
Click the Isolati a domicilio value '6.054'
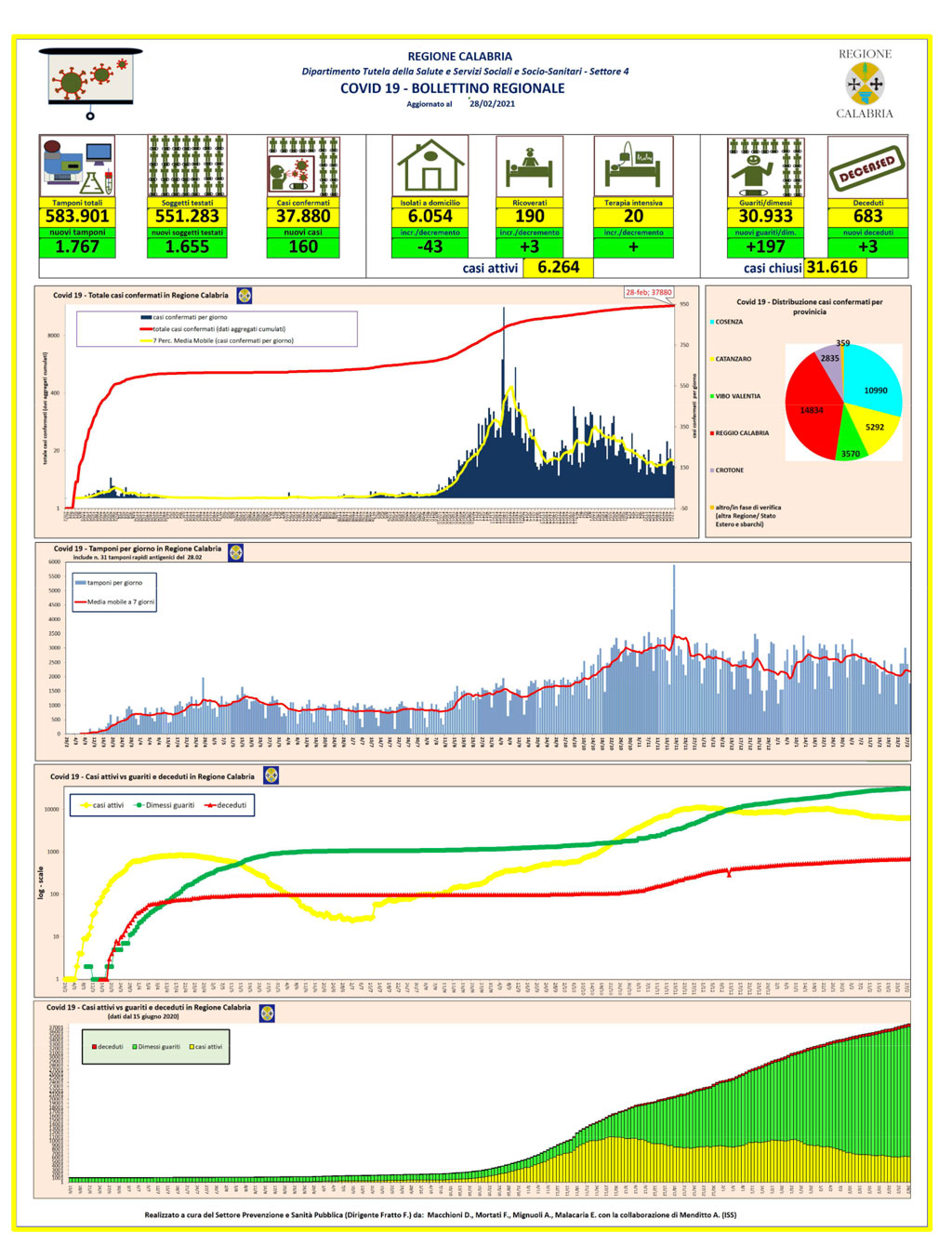(430, 217)
